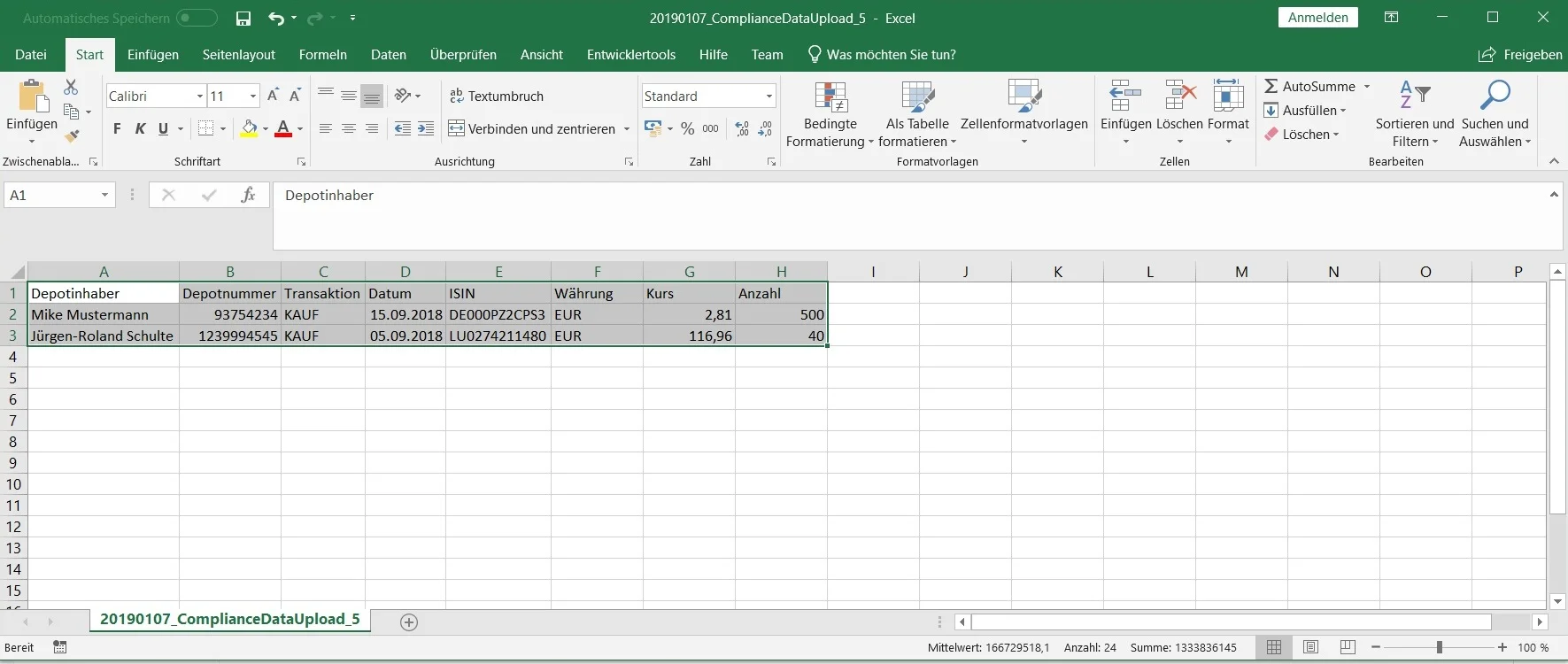The height and width of the screenshot is (664, 1568).
Task: Align text left icon
Action: click(x=326, y=129)
